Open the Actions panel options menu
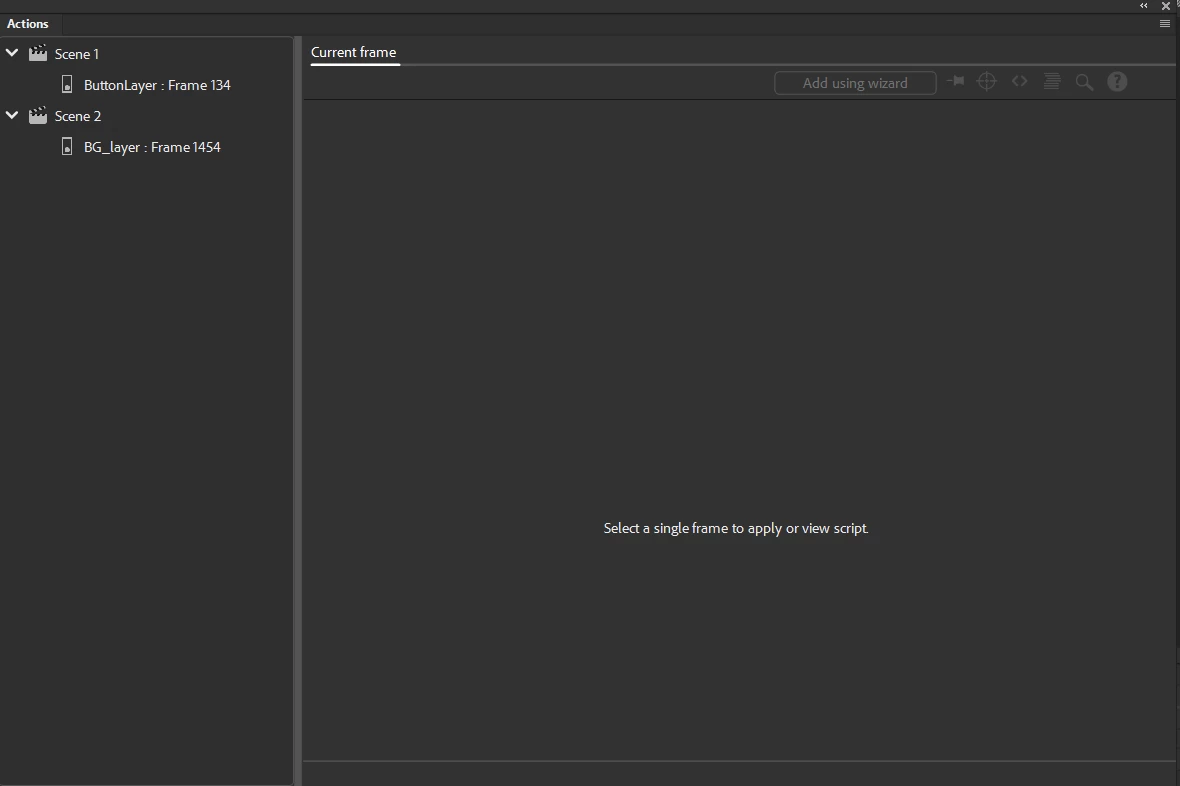The image size is (1180, 786). tap(1165, 24)
